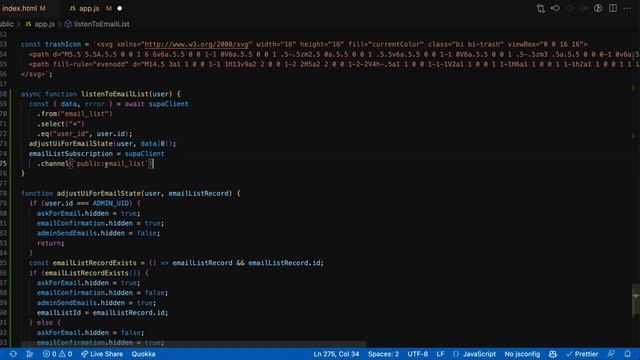The height and width of the screenshot is (360, 640).
Task: Click the ADMIN_UID constant
Action: click(111, 203)
